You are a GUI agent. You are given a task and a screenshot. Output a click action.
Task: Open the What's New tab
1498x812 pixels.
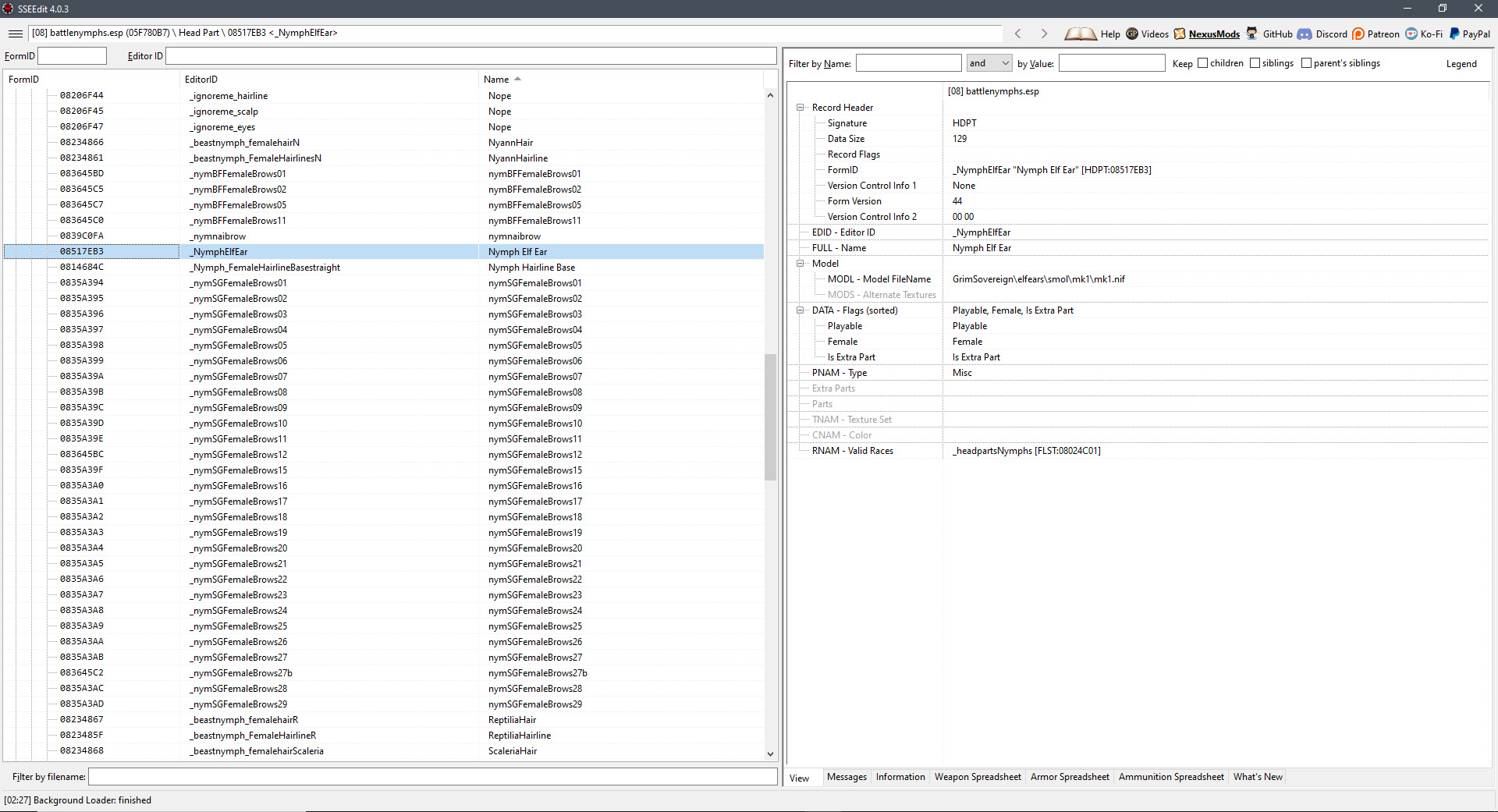coord(1258,777)
